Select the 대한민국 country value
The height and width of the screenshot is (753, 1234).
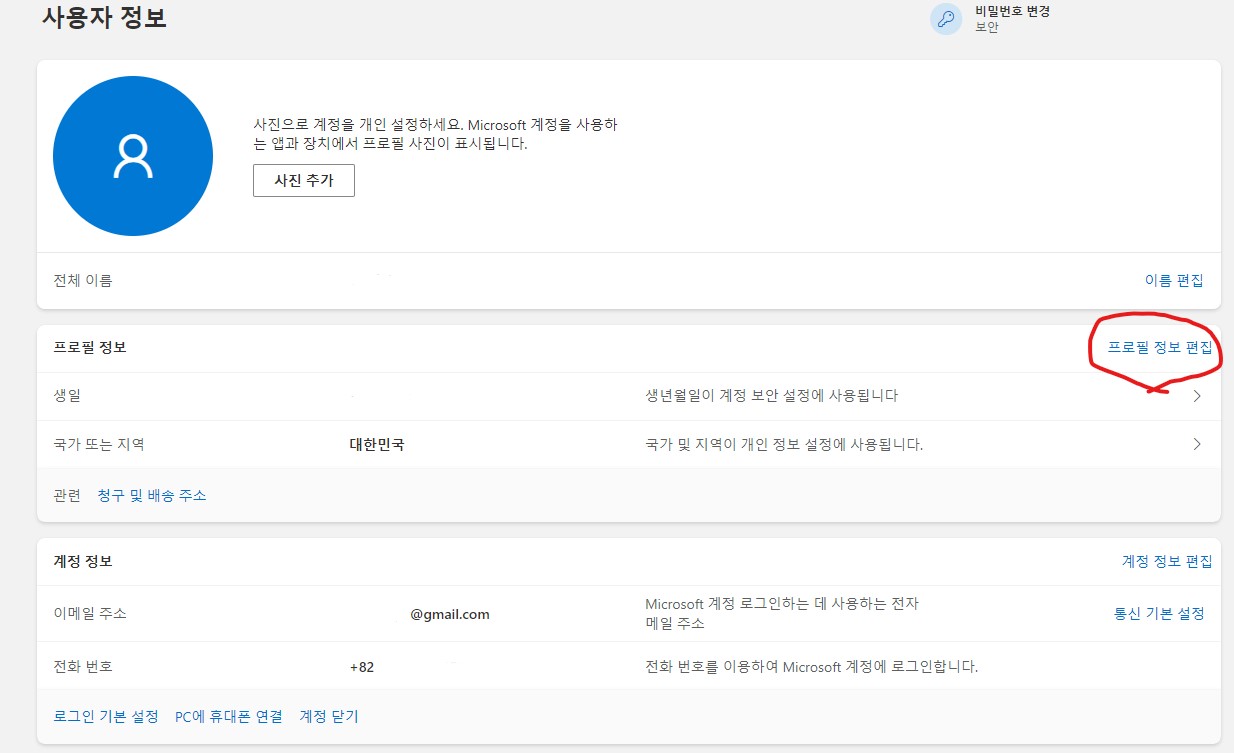[377, 444]
